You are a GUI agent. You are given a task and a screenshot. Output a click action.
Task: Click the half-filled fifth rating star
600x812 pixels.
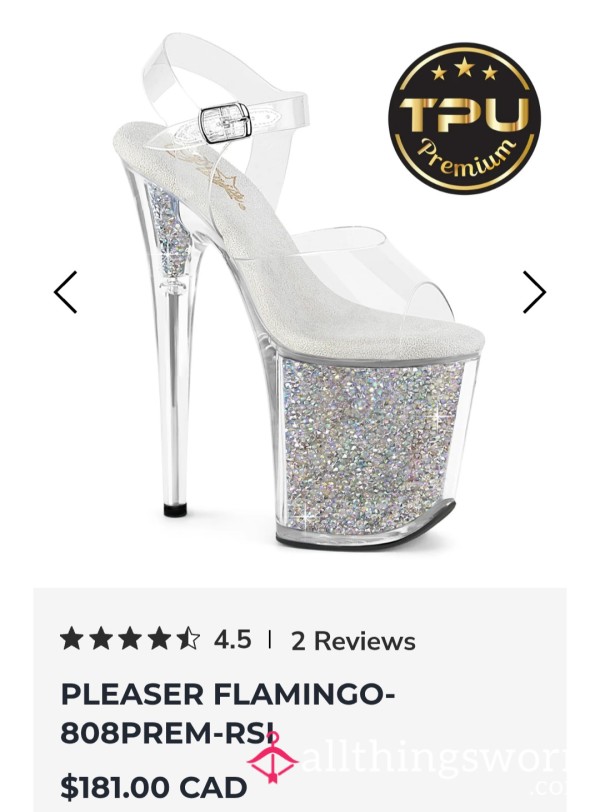tap(187, 639)
